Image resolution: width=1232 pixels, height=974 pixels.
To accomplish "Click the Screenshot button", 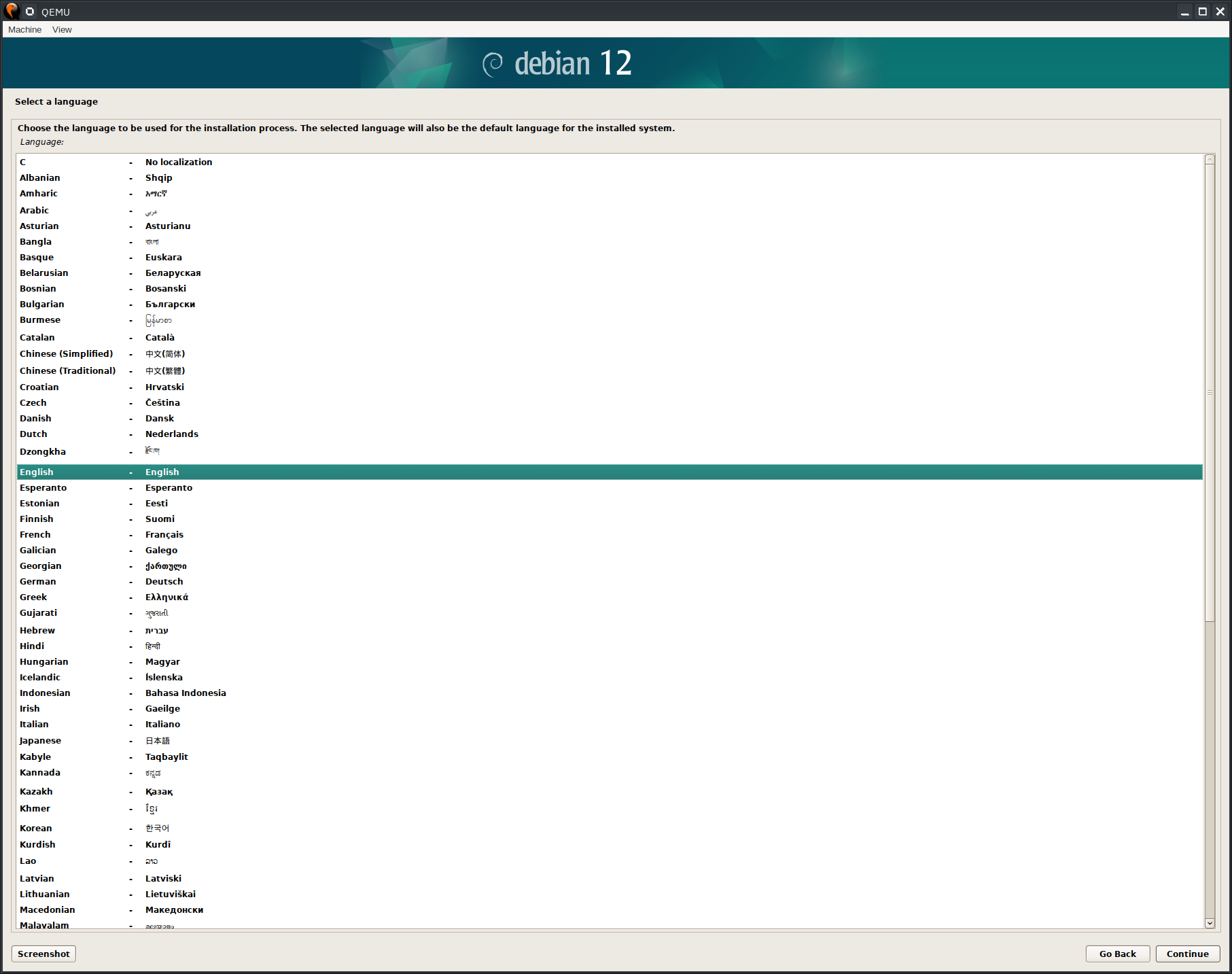I will 43,954.
